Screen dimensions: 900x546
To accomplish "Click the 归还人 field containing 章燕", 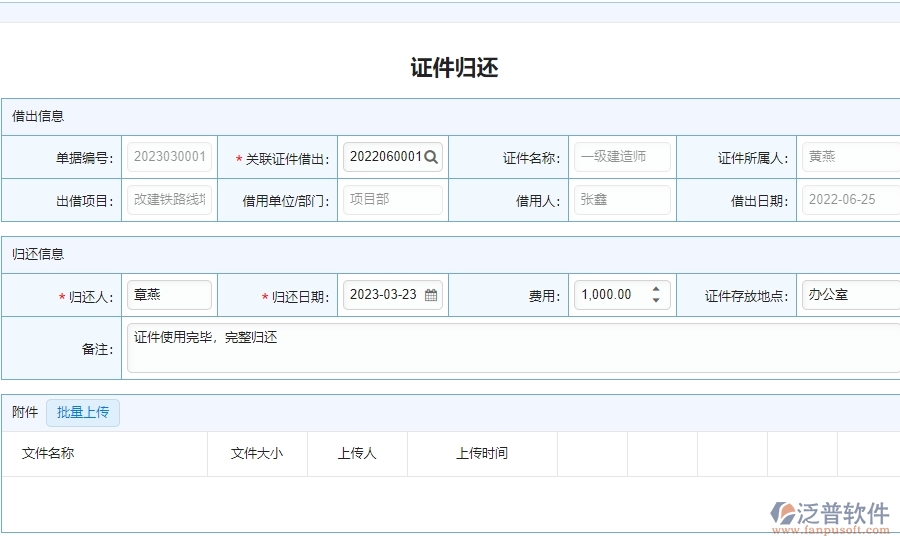I will coord(169,295).
